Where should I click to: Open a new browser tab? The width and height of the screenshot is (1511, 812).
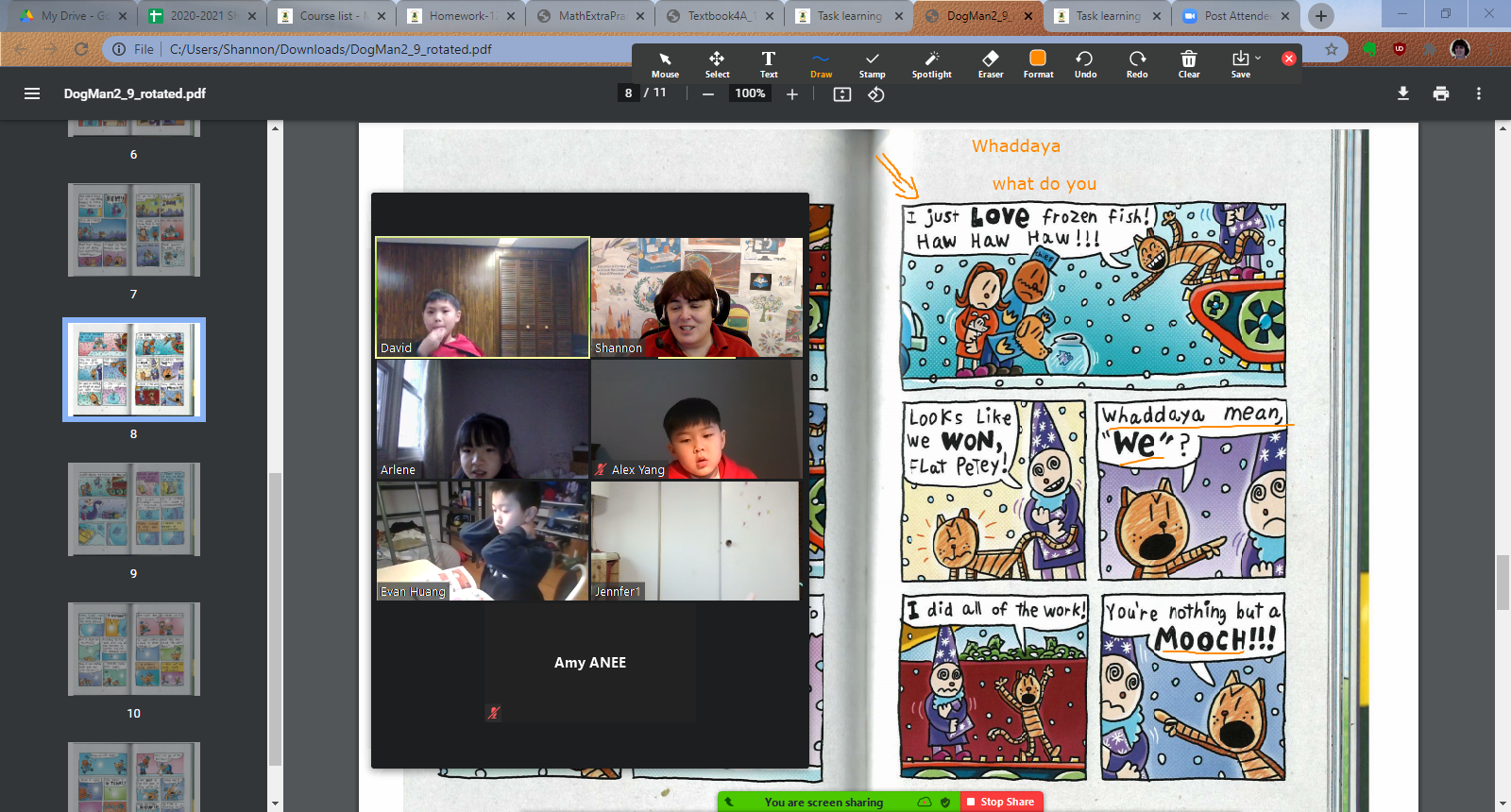coord(1321,16)
